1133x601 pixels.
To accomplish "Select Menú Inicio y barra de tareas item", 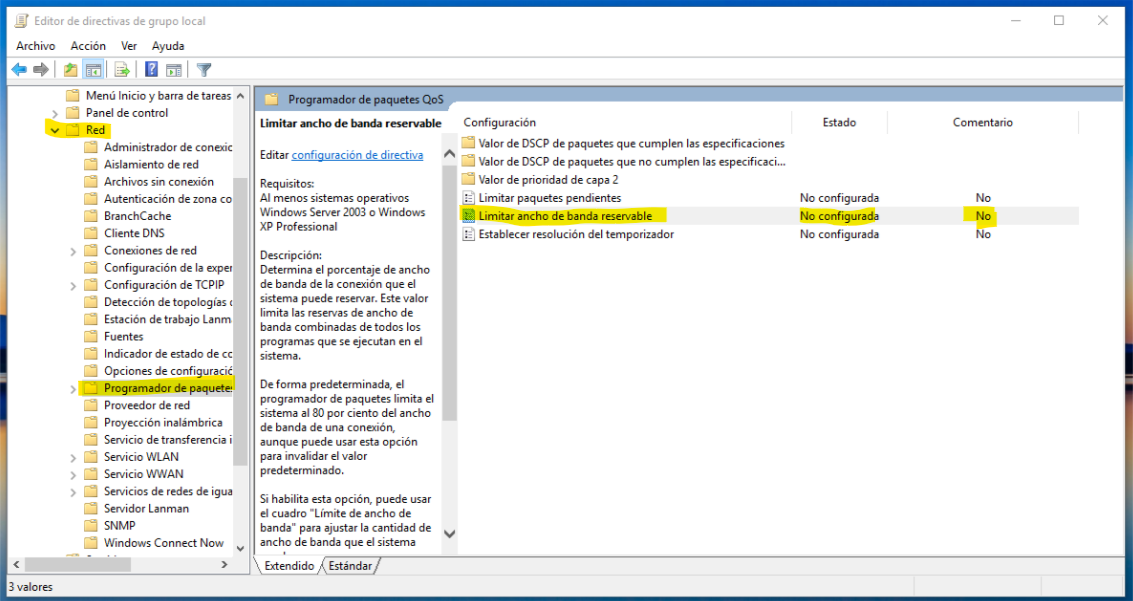I will [x=158, y=95].
